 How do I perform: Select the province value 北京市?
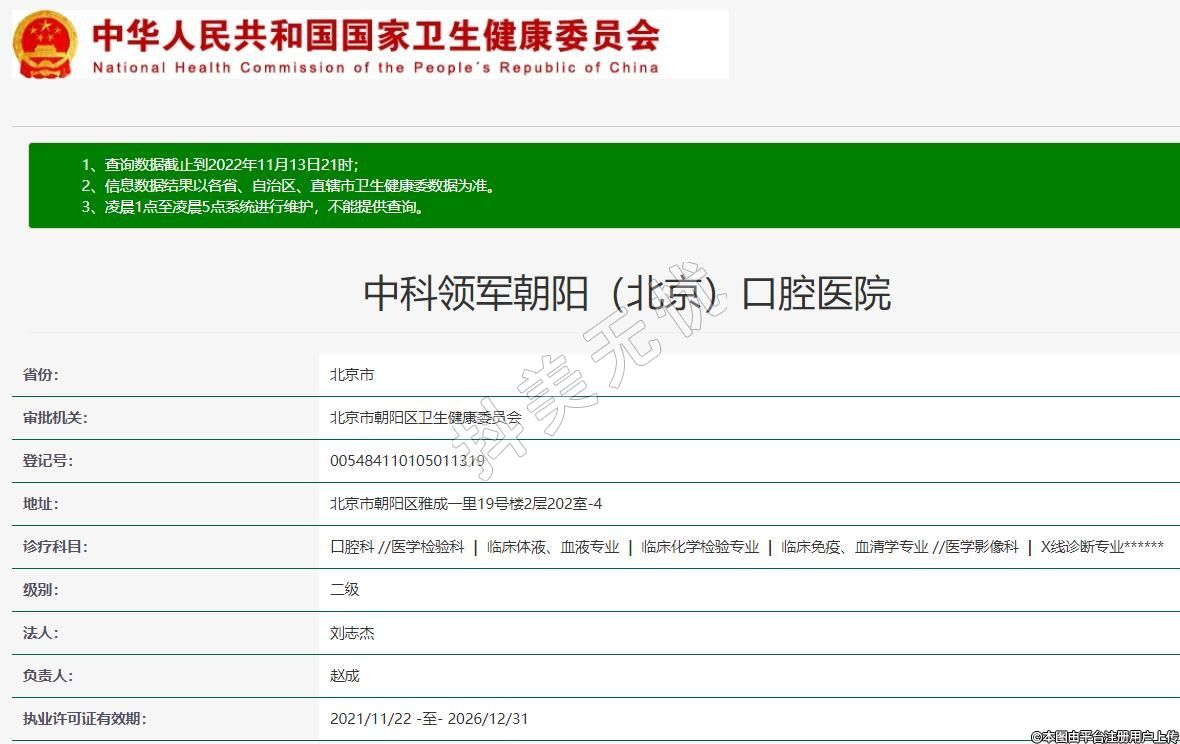352,375
